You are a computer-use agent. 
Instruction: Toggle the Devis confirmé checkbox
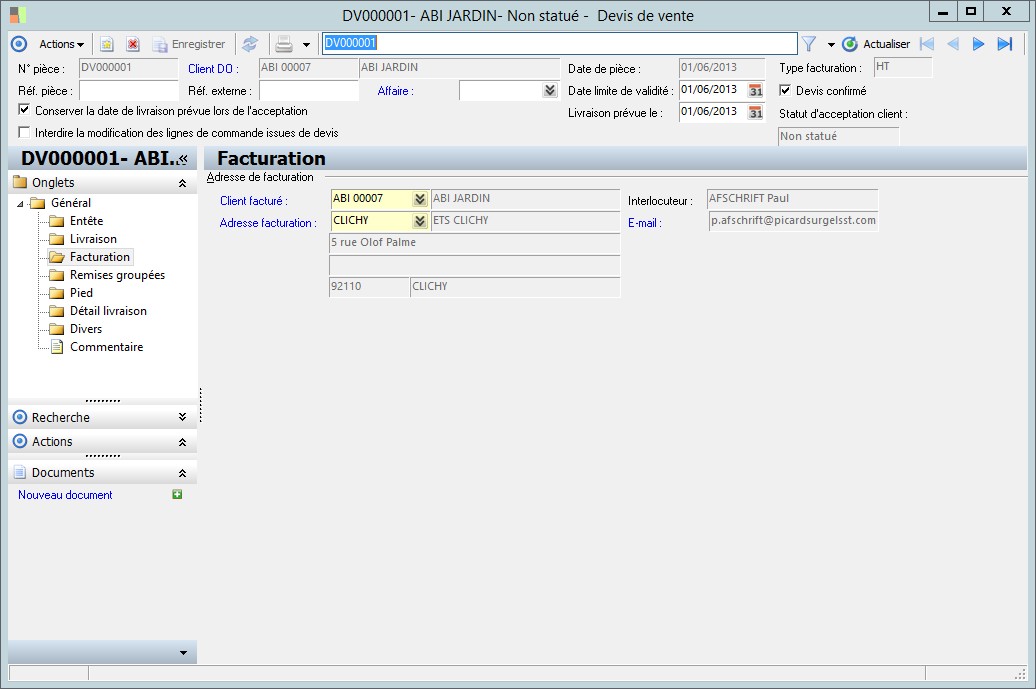coord(785,90)
